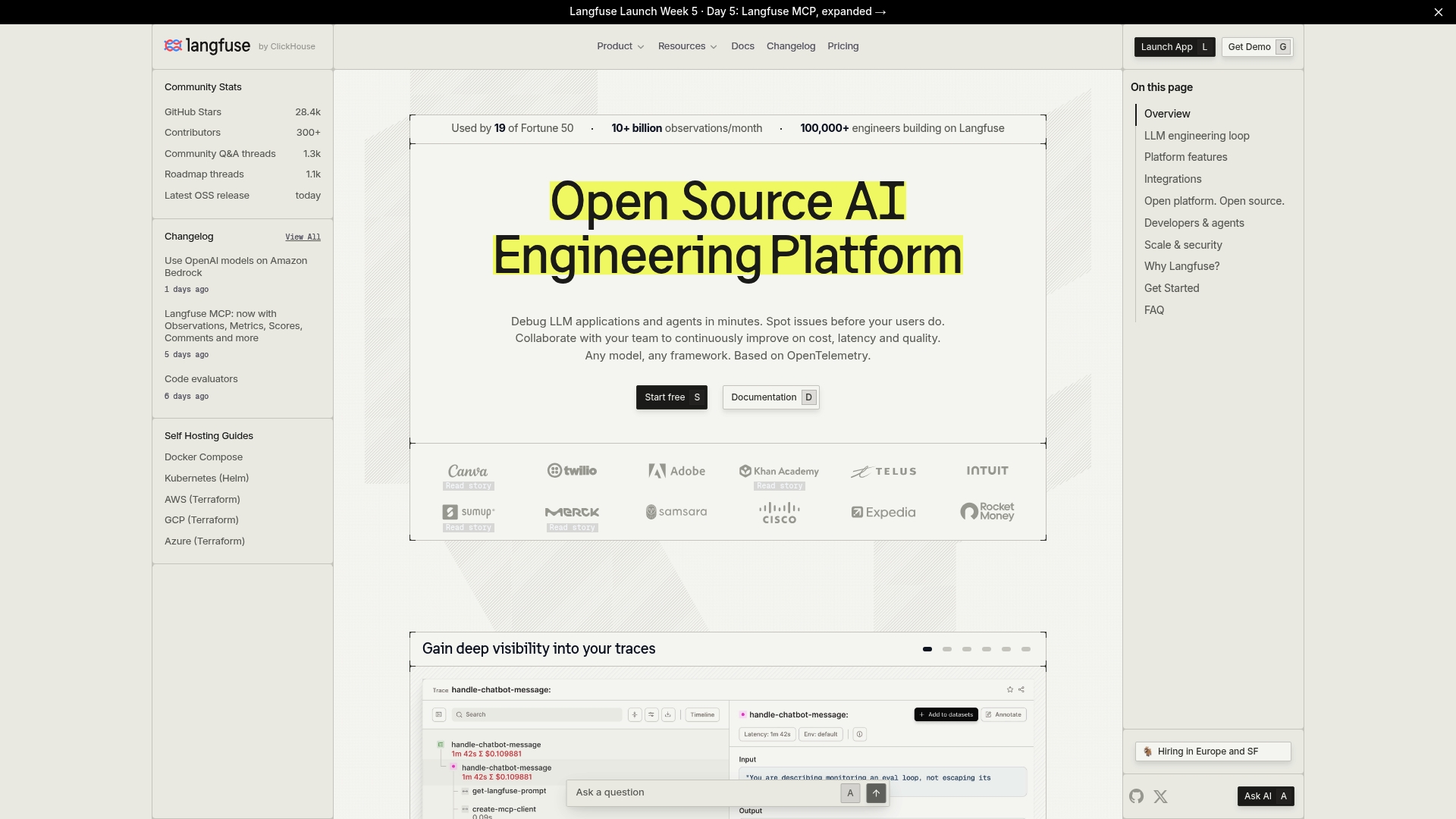The image size is (1456, 819).
Task: Click the Langfuse logo
Action: (207, 46)
